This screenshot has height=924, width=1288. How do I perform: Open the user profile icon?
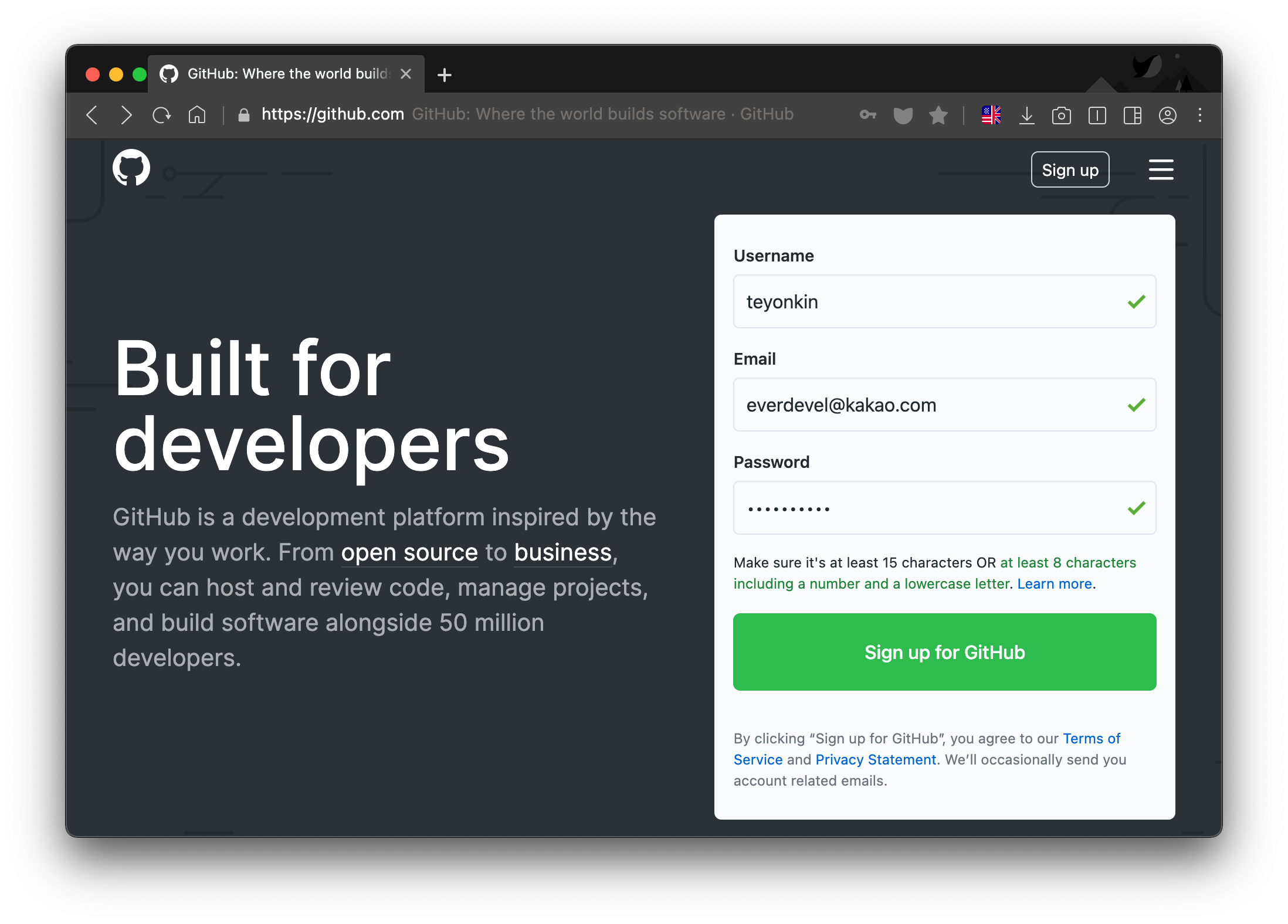click(x=1167, y=116)
